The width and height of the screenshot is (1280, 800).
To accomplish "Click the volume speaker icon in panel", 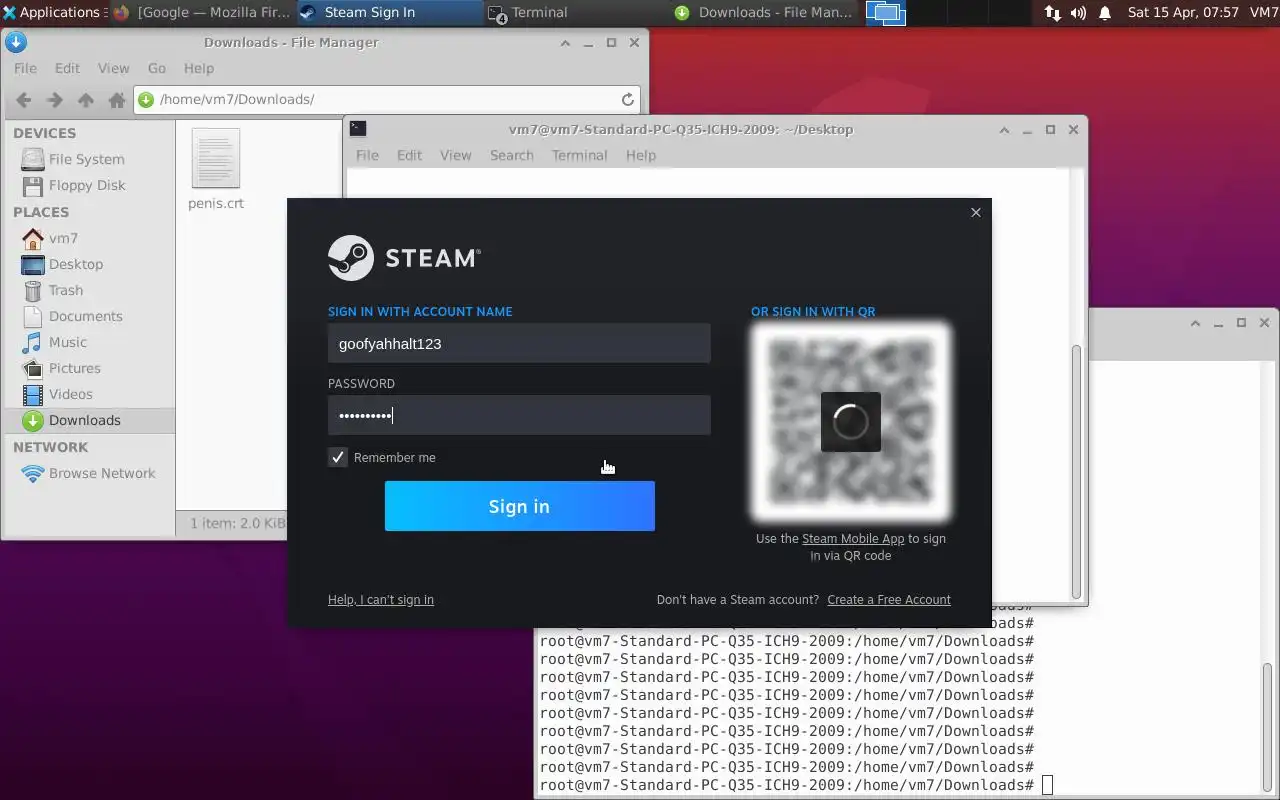I will (x=1078, y=13).
